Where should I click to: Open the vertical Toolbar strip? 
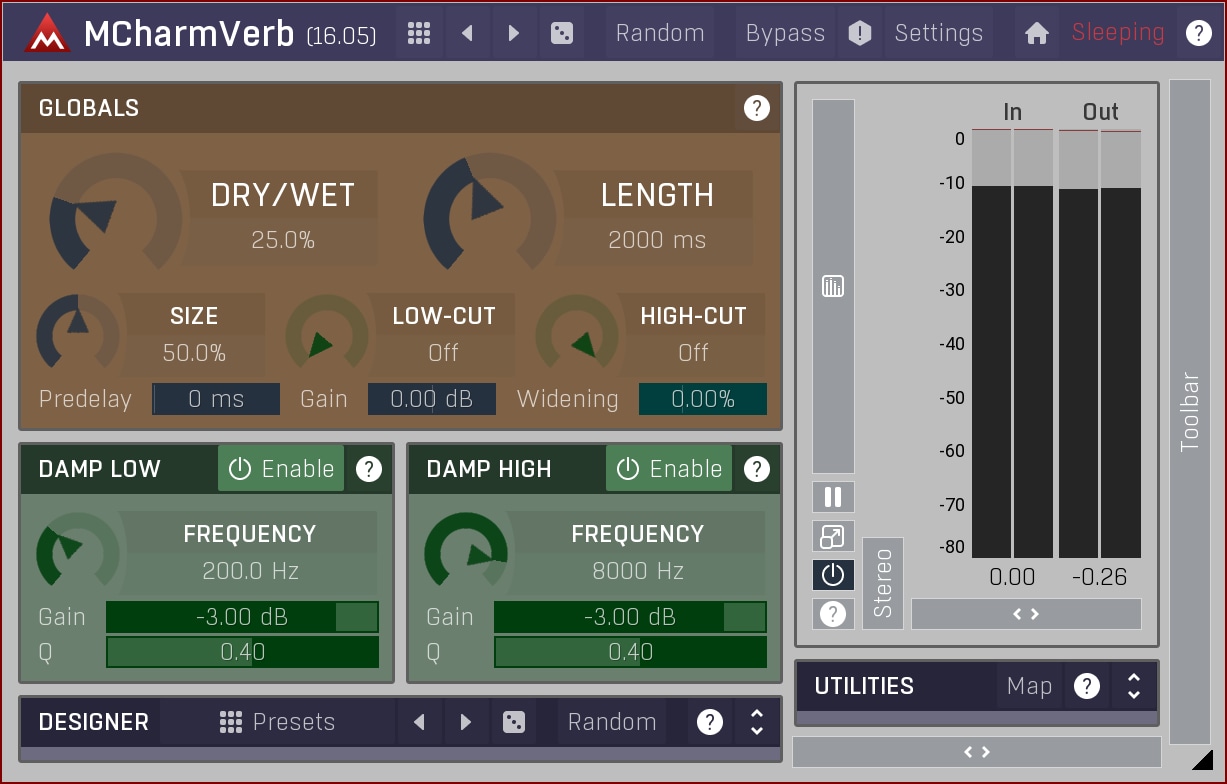point(1190,412)
